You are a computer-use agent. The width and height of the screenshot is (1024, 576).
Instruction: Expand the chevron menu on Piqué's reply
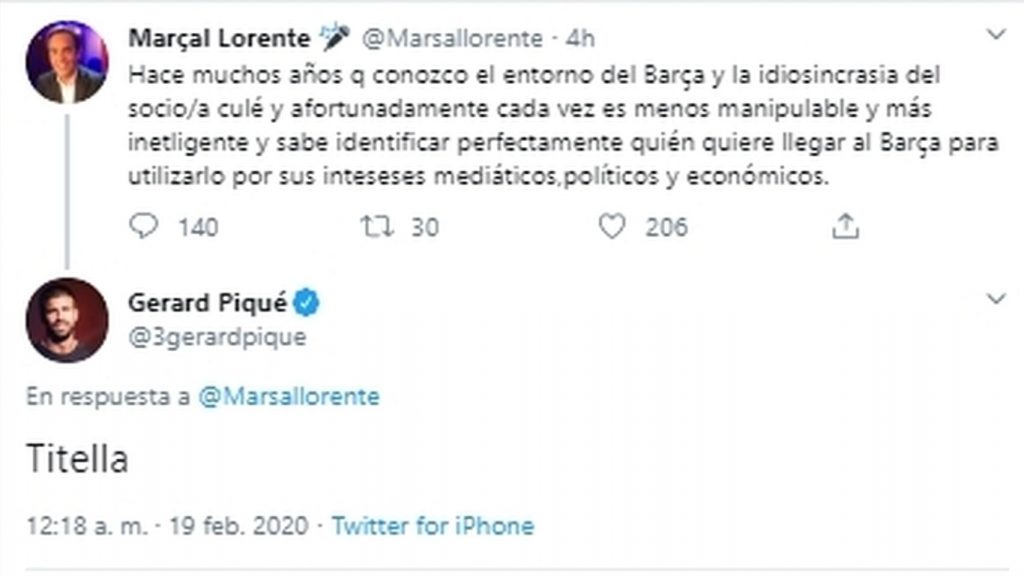(995, 298)
